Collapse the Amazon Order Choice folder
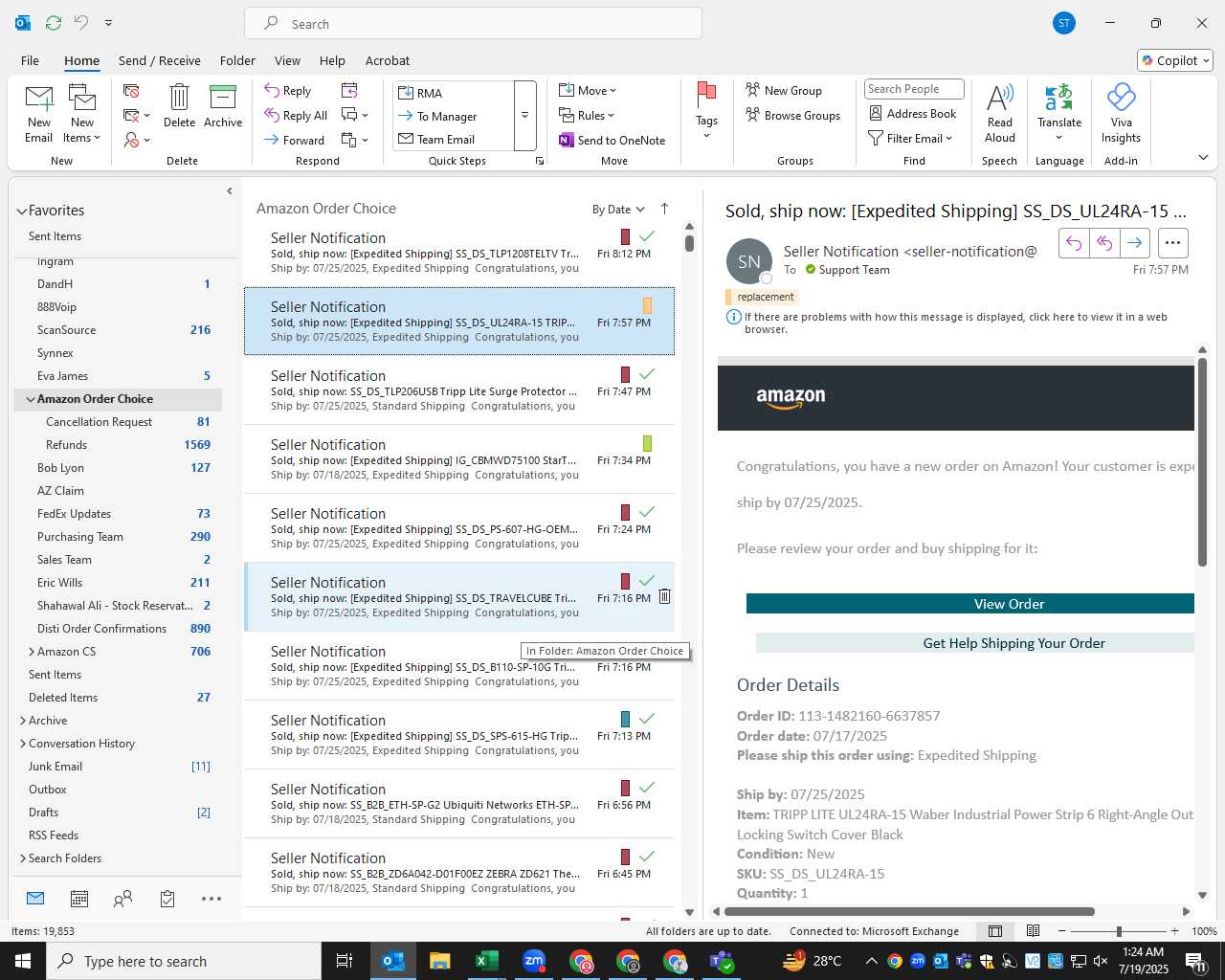Viewport: 1225px width, 980px height. click(31, 399)
